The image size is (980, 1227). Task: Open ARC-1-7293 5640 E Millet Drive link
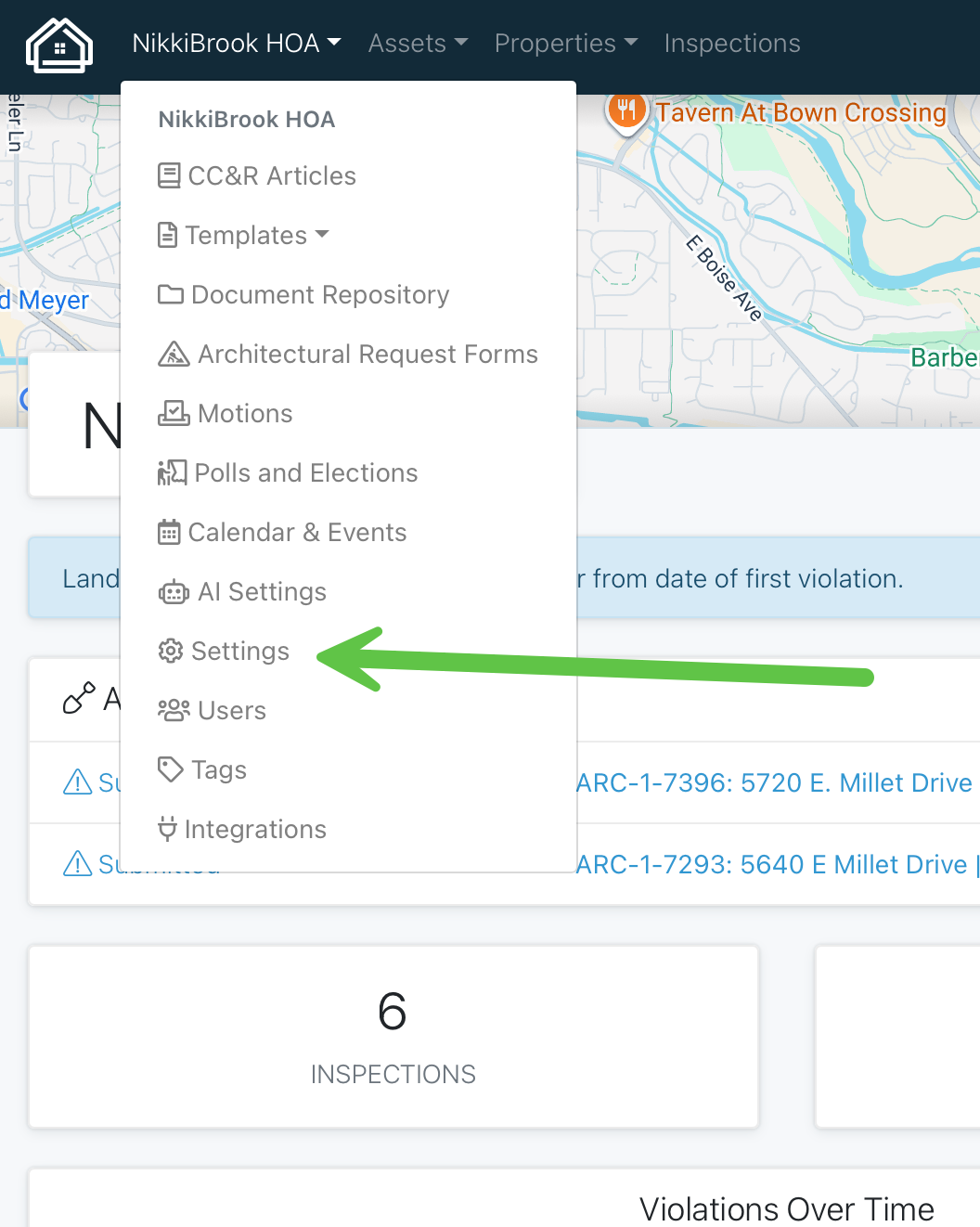[772, 864]
